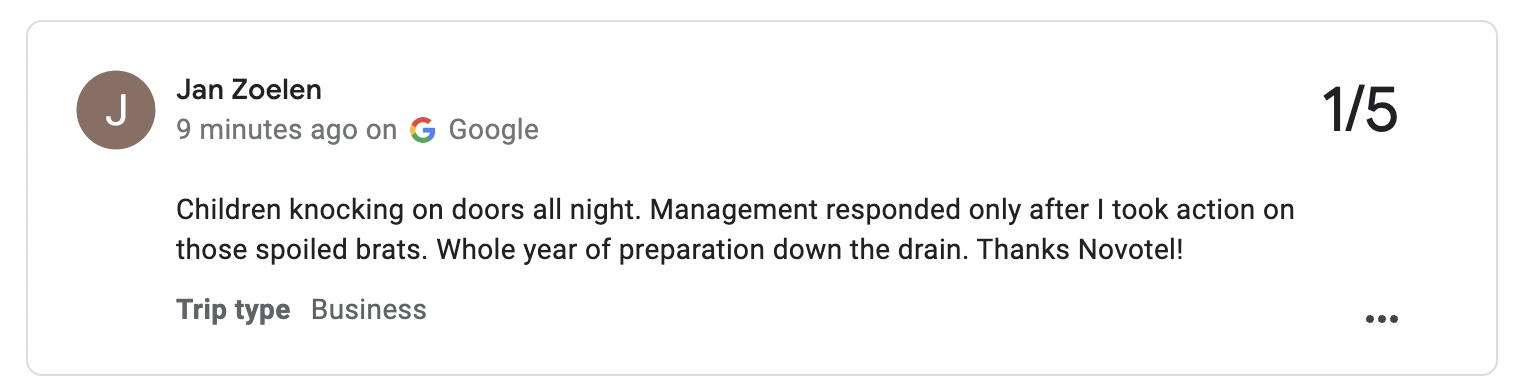The image size is (1524, 392).
Task: Click the "Google" source label text
Action: [493, 130]
